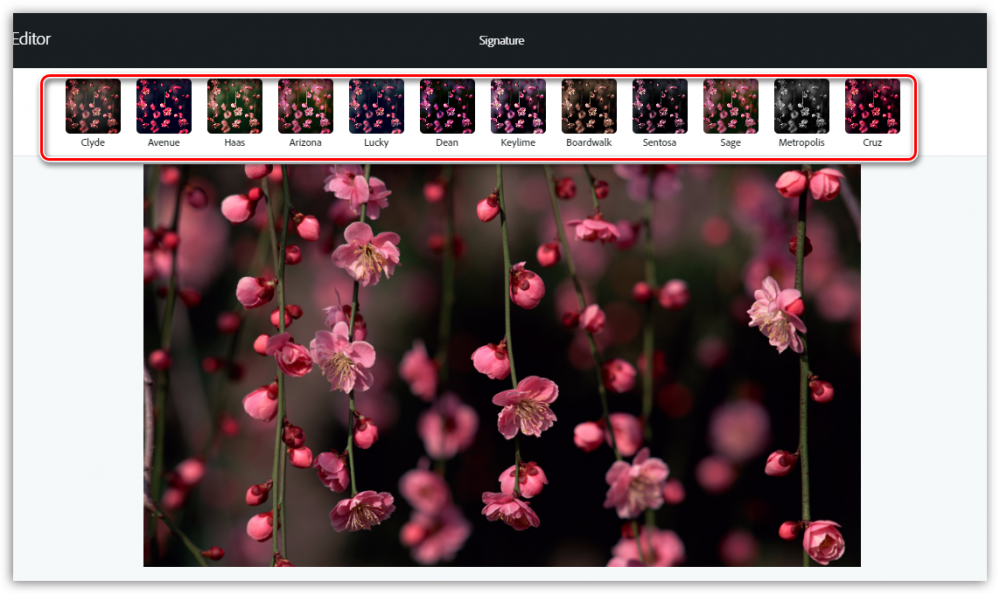Screen dimensions: 1000x594
Task: Click the "Boardwalk" filter name label
Action: coord(589,143)
